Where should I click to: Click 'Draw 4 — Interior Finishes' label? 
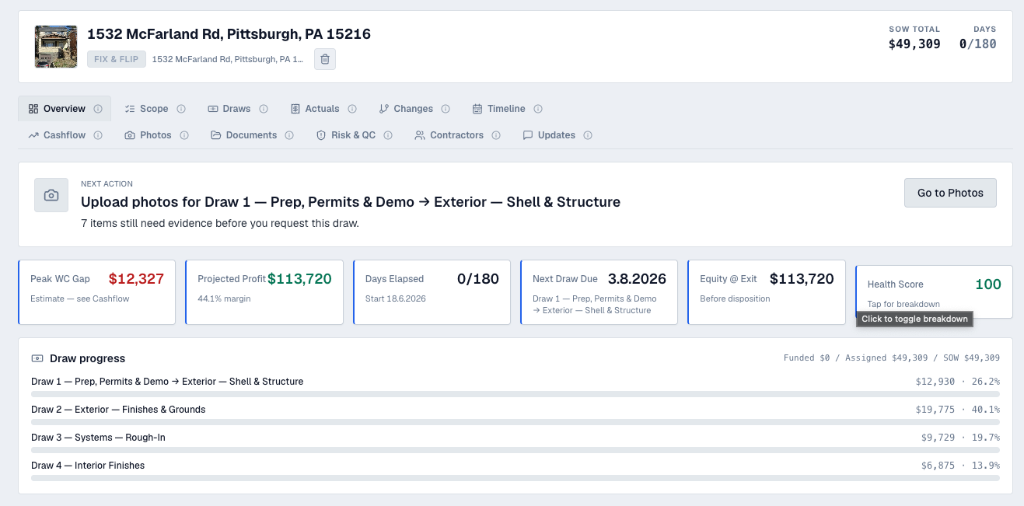(x=88, y=466)
